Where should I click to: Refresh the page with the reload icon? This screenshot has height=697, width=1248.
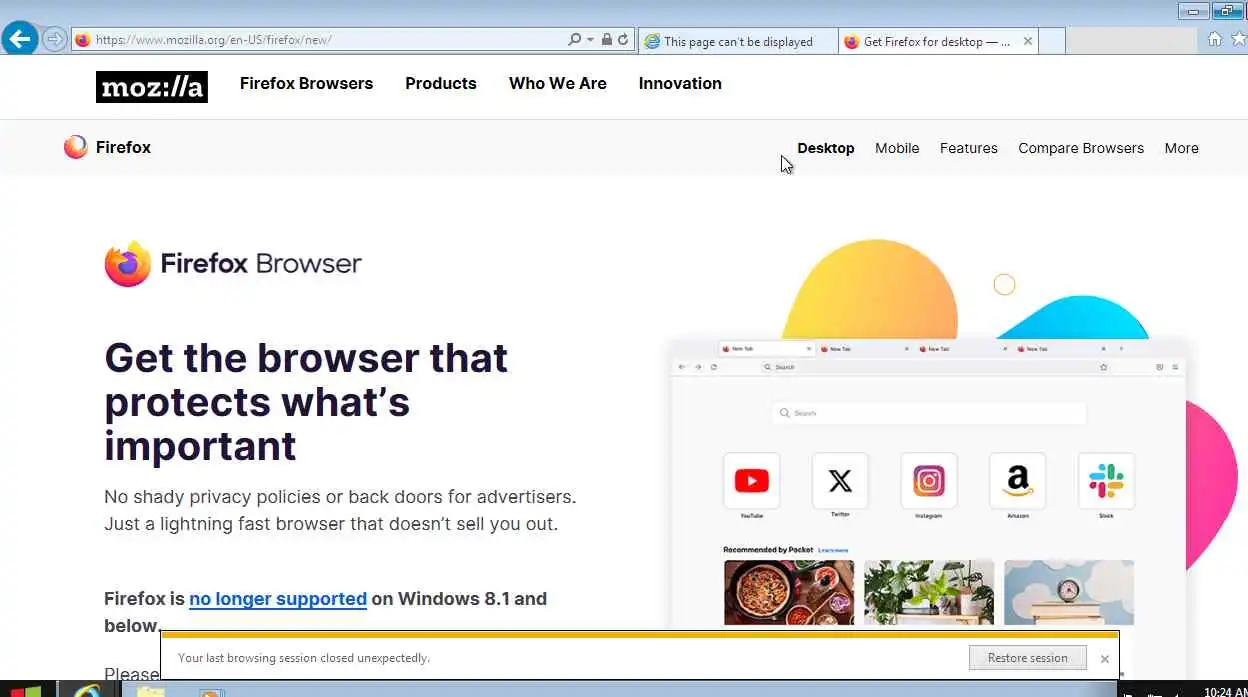(623, 40)
